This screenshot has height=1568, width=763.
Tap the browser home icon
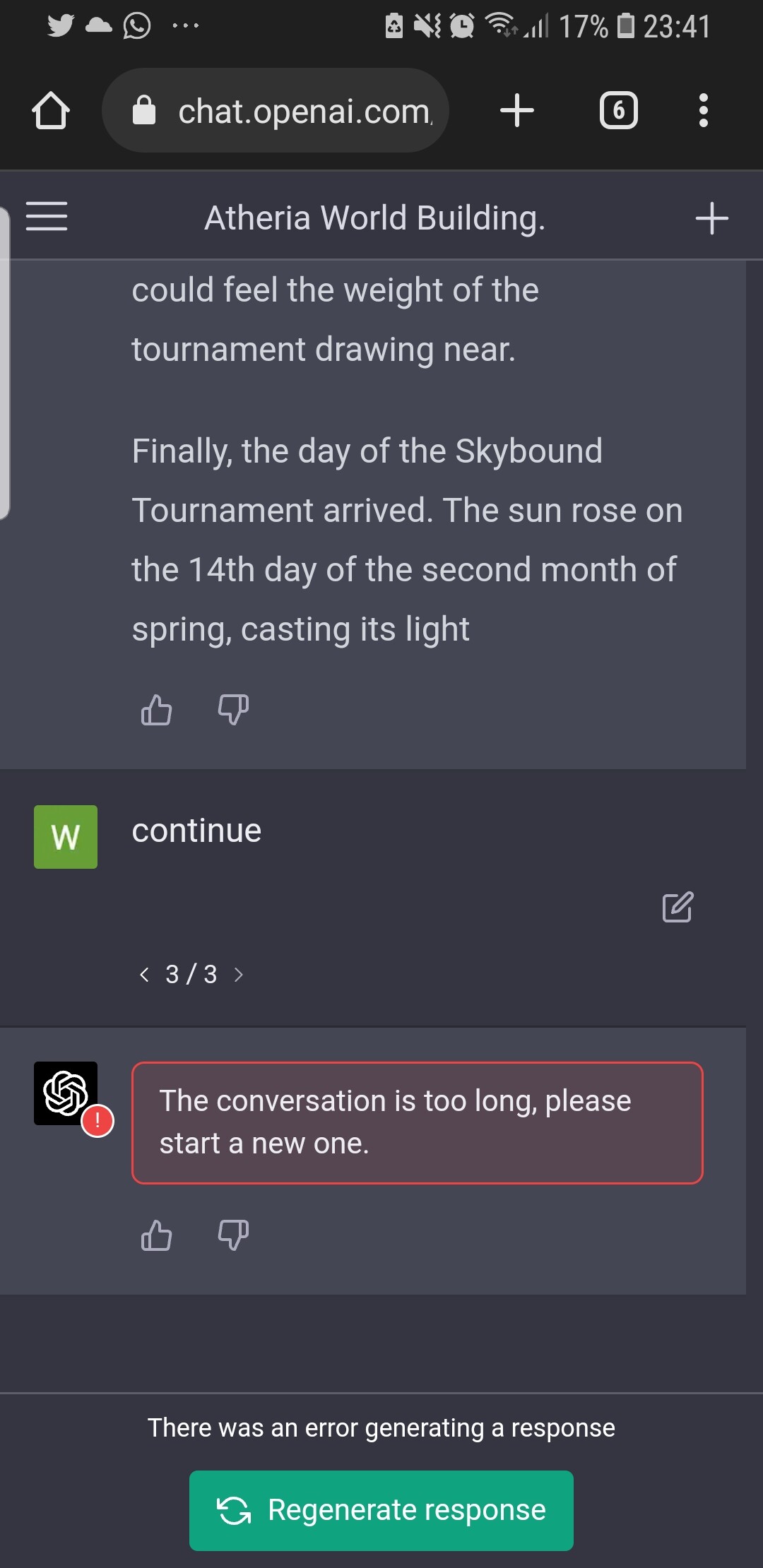(51, 111)
